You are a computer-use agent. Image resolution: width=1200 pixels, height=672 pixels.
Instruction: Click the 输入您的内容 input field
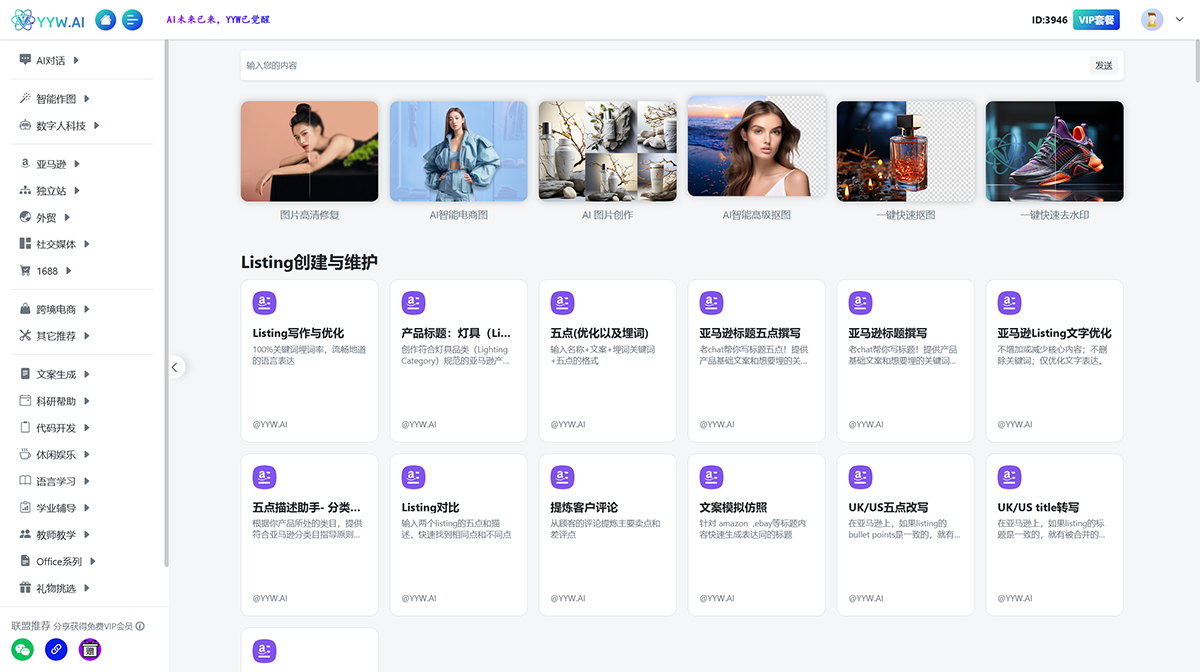point(660,65)
